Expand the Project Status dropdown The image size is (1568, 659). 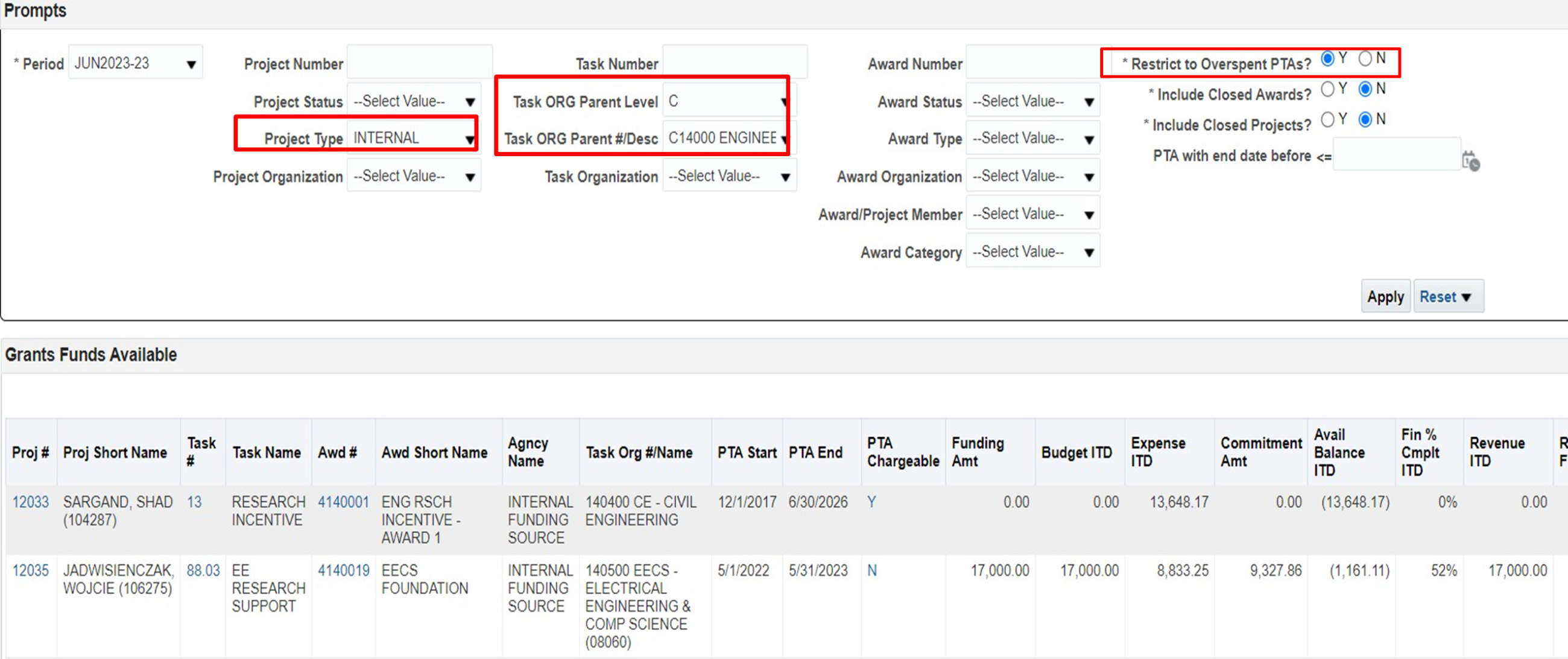tap(470, 102)
